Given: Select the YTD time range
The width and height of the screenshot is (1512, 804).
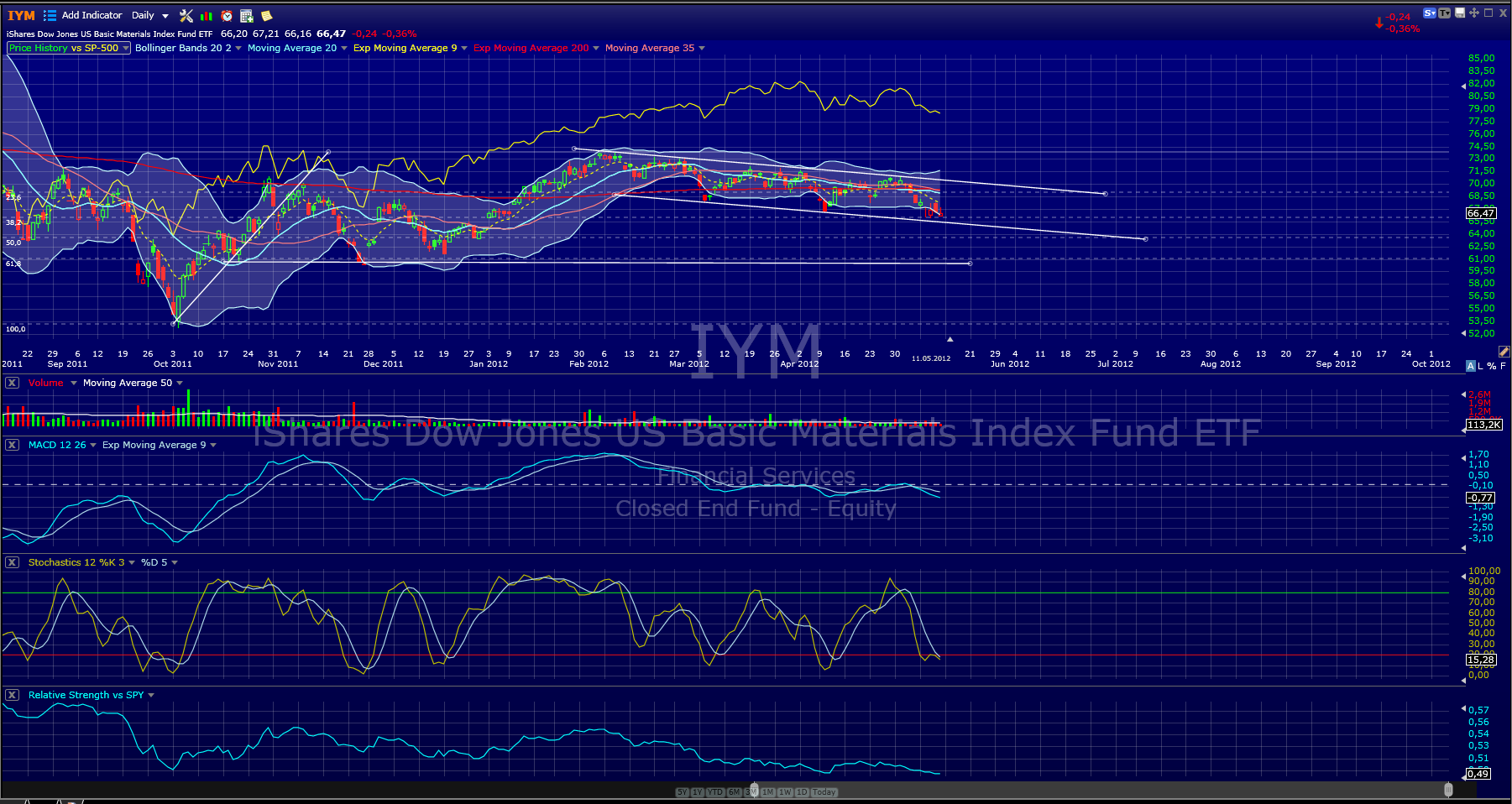Looking at the screenshot, I should click(715, 792).
